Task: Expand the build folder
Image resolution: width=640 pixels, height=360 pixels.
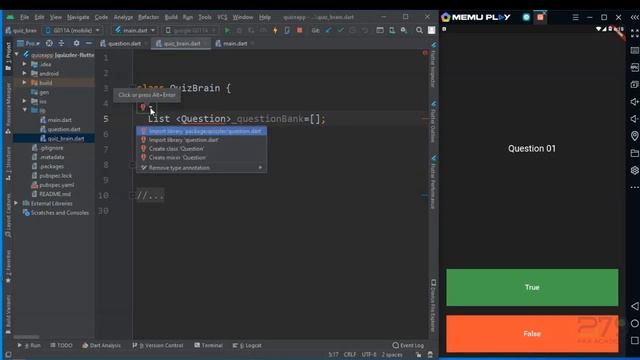Action: [x=24, y=82]
